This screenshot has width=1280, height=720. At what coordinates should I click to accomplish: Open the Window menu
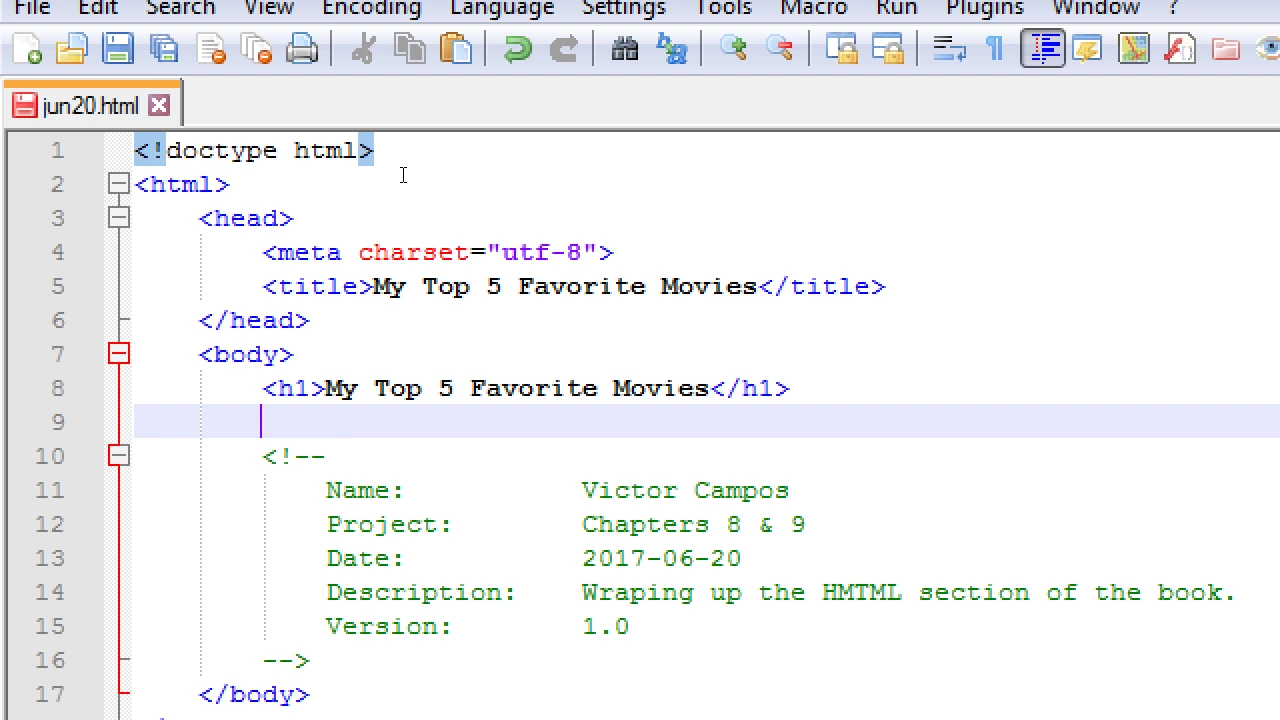click(1096, 8)
